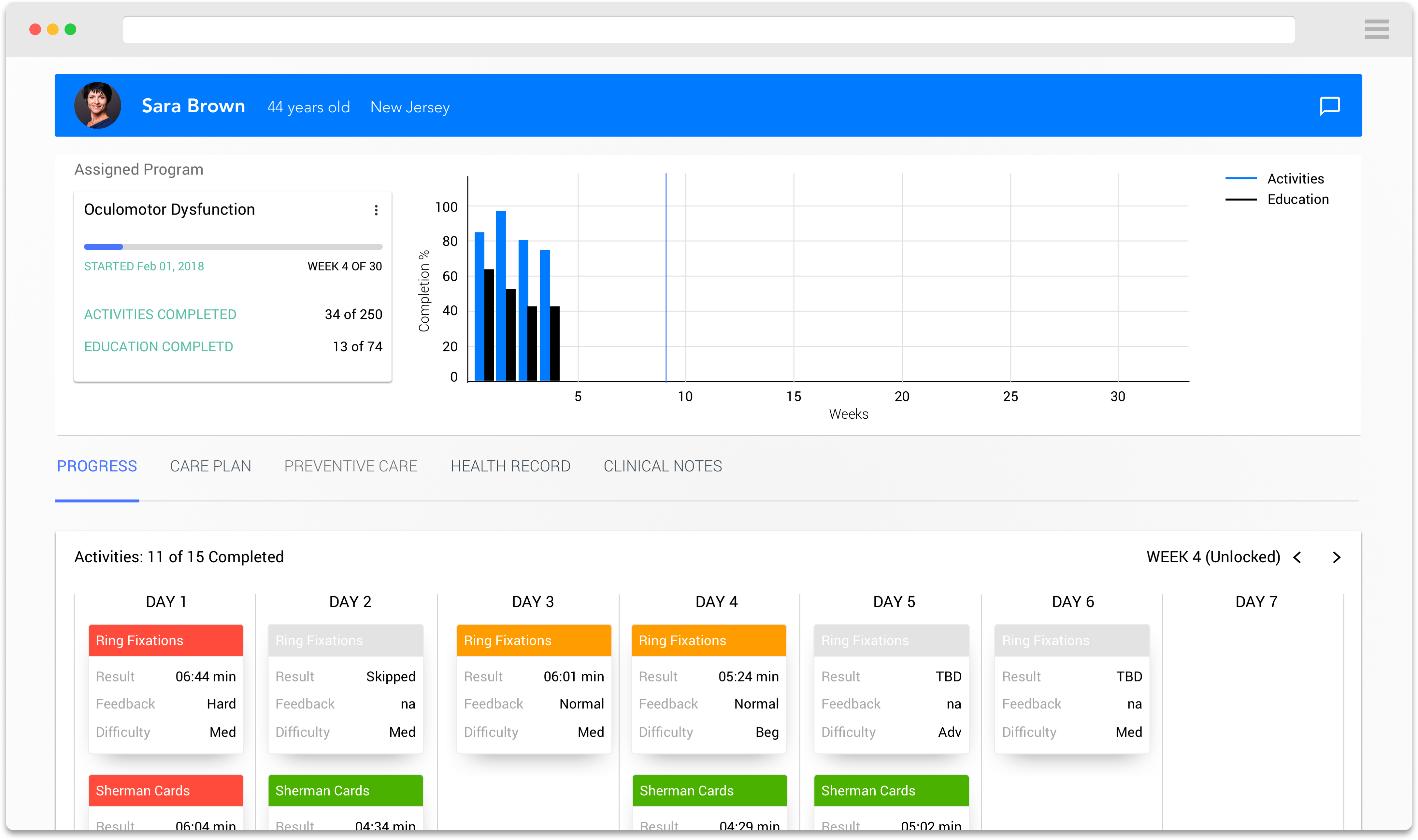Click the week 2 blue activities bar

pyautogui.click(x=501, y=296)
